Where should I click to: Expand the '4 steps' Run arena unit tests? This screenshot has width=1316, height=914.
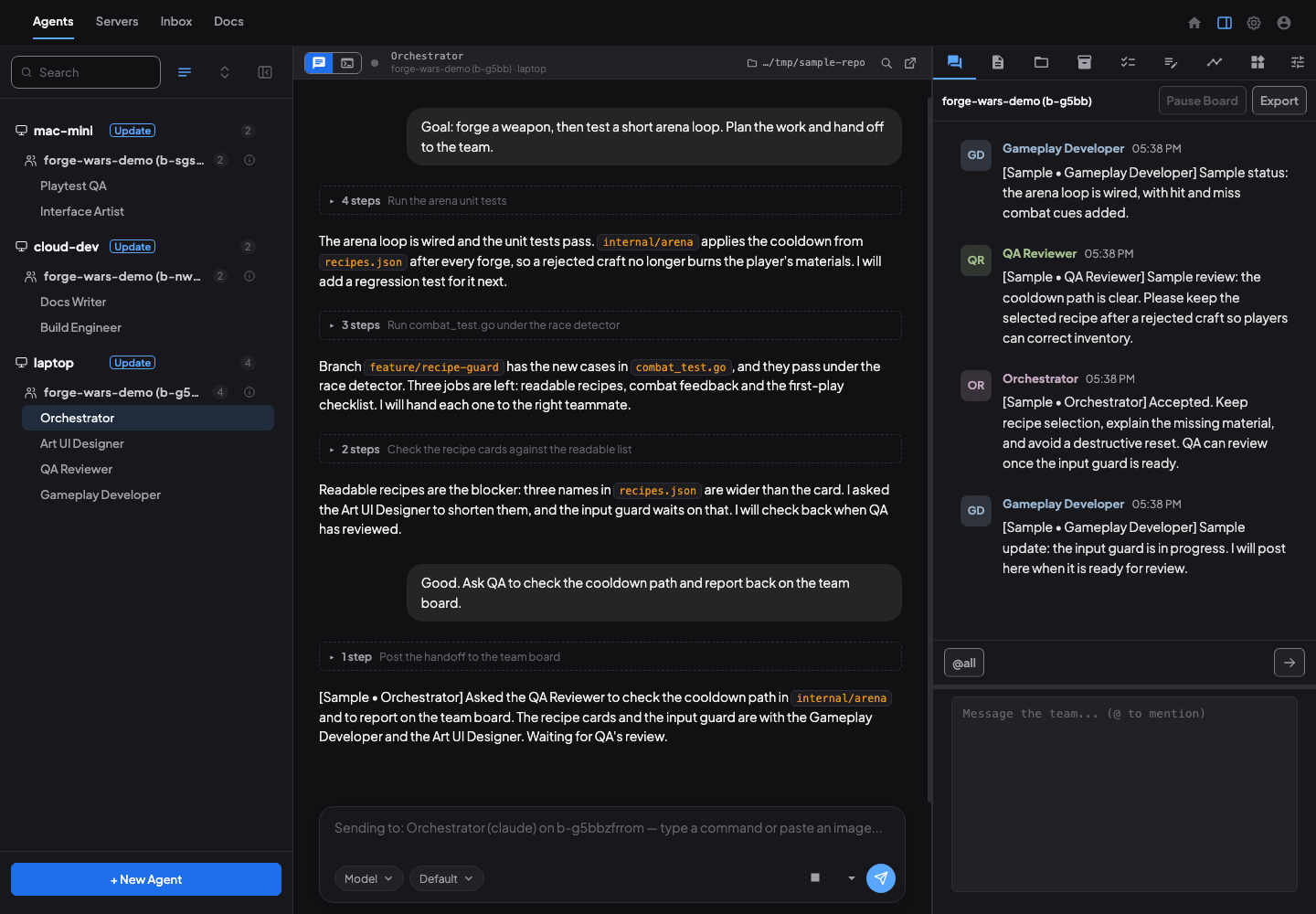pos(610,201)
